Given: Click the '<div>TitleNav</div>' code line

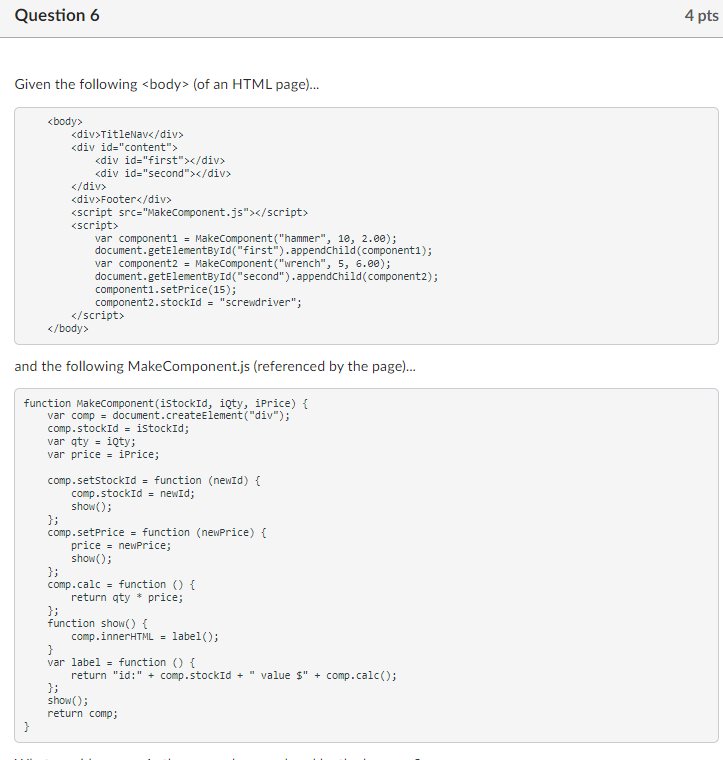Looking at the screenshot, I should (x=127, y=134).
